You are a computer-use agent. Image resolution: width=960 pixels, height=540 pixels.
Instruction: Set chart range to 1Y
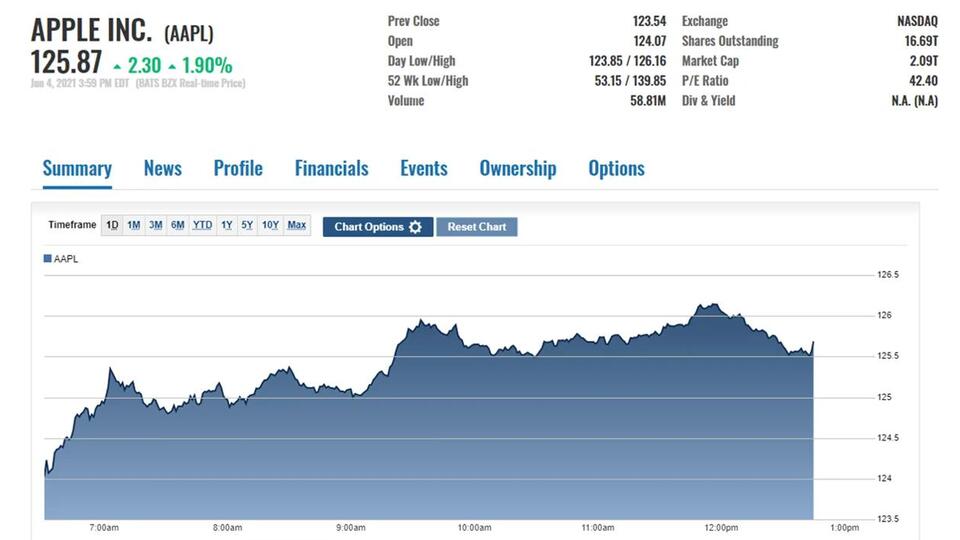coord(227,225)
